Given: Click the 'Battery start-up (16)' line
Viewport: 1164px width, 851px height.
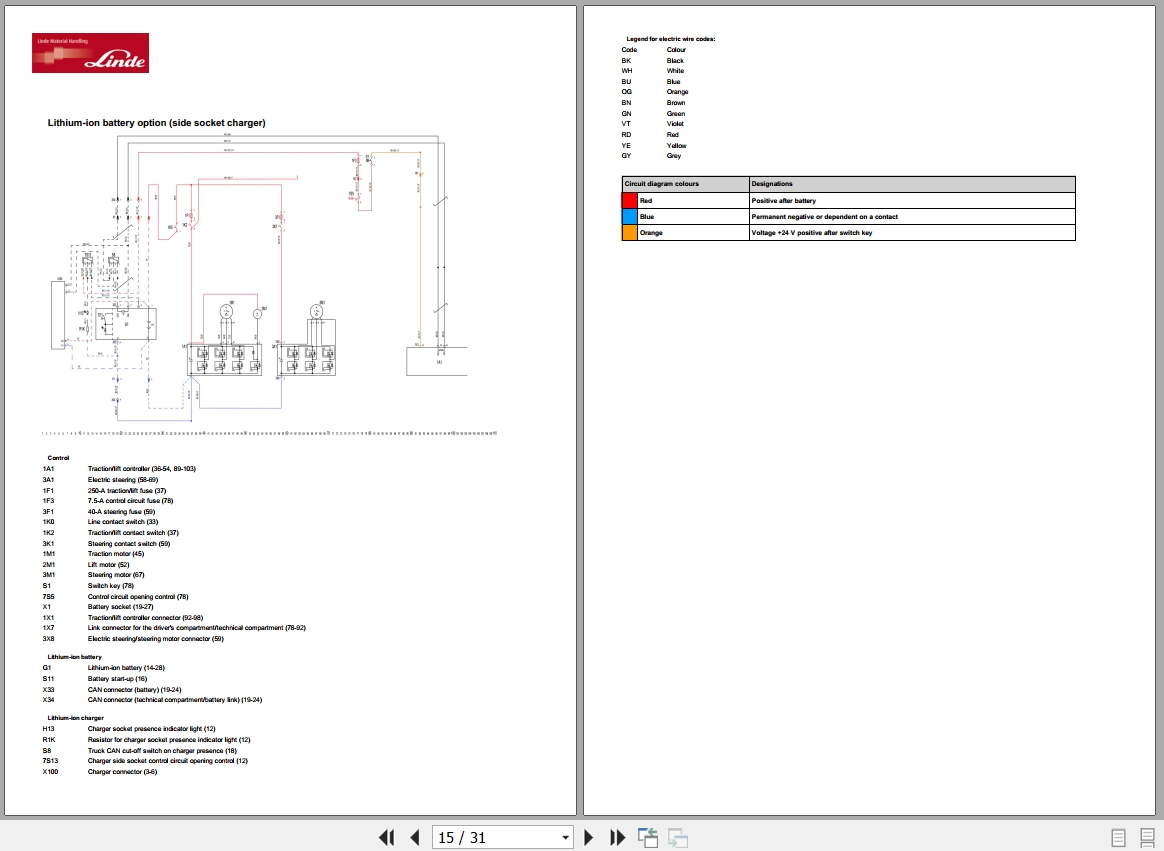Looking at the screenshot, I should pyautogui.click(x=117, y=679).
